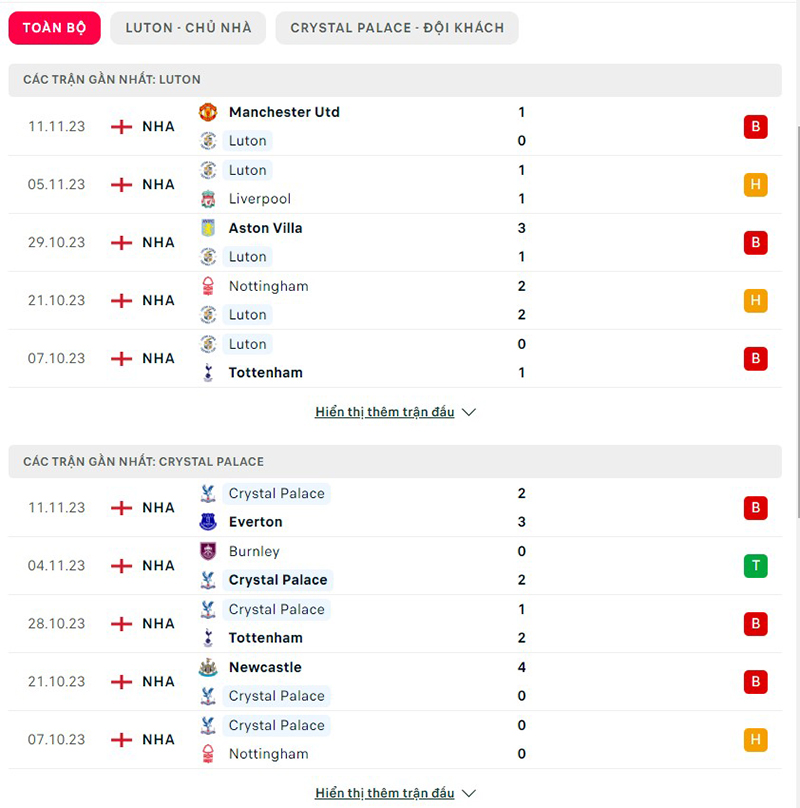Click the Tottenham club logo
This screenshot has width=800, height=808.
(208, 372)
